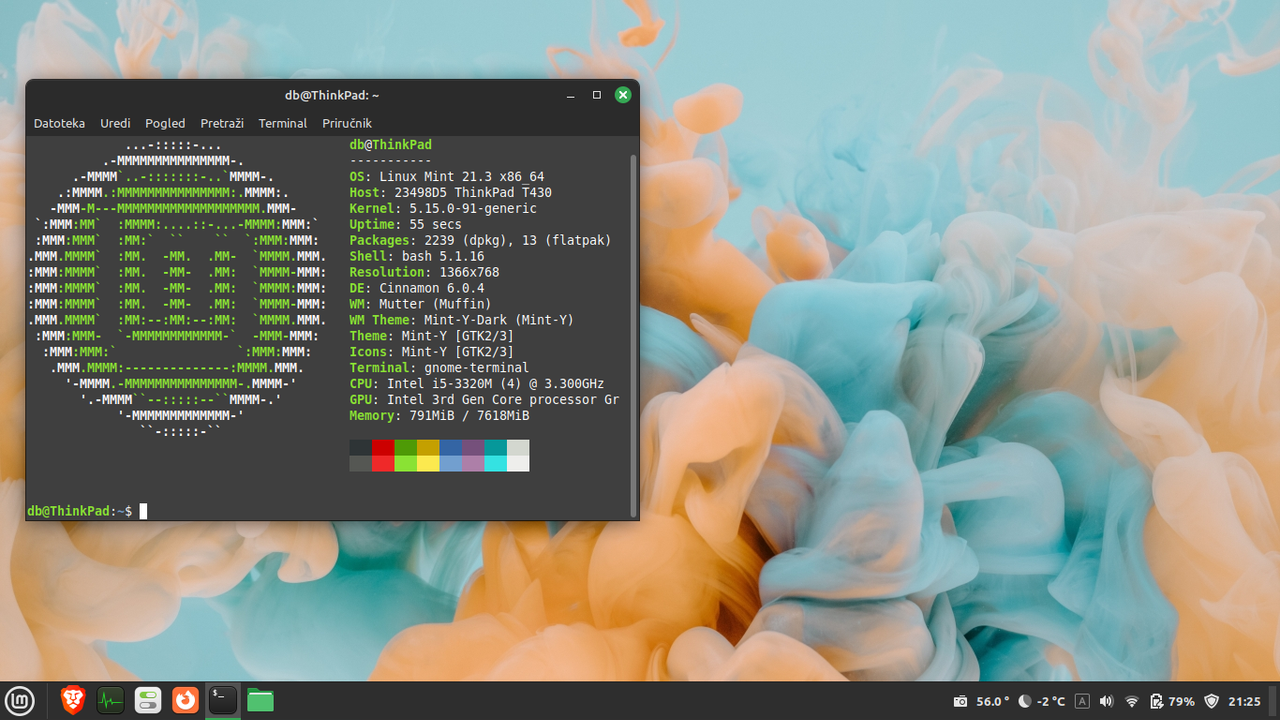Click the bright cyan palette block
This screenshot has width=1280, height=720.
pyautogui.click(x=495, y=464)
